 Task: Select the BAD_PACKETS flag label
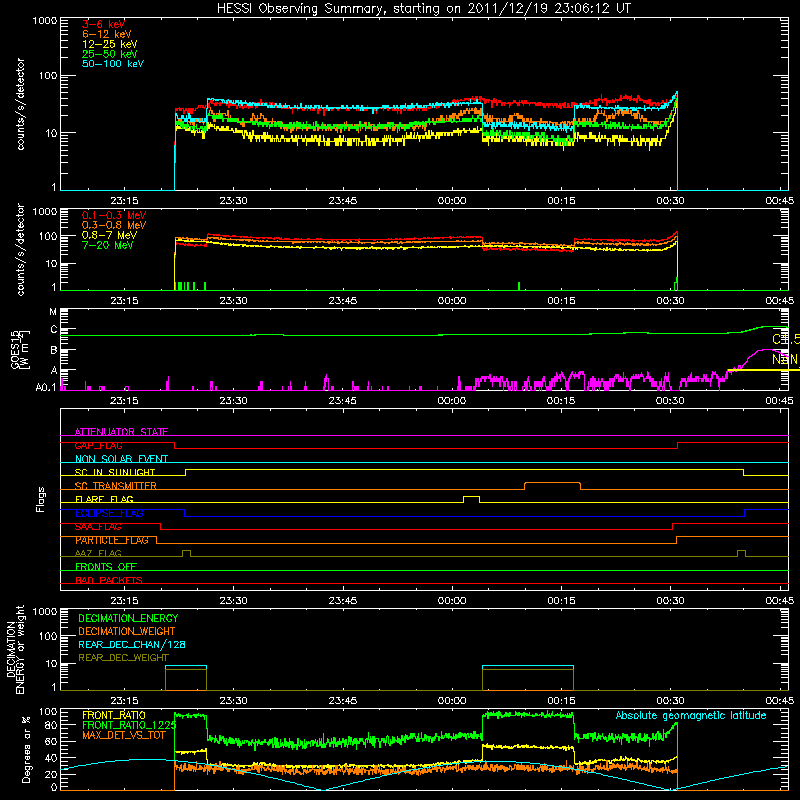pos(109,580)
